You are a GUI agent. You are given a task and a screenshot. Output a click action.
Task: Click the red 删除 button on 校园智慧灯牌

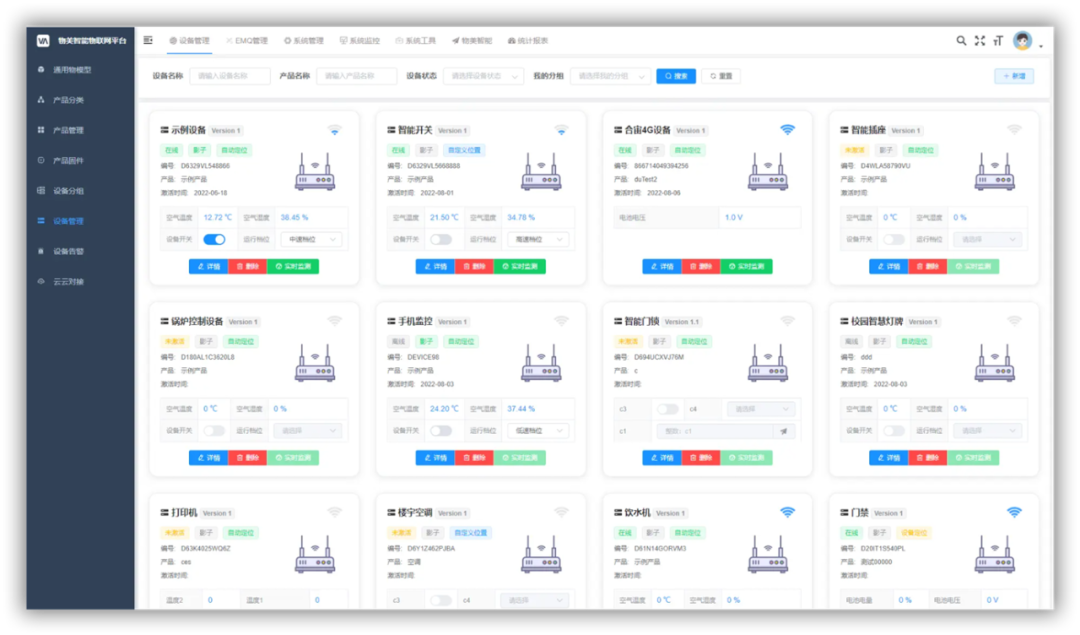point(927,458)
